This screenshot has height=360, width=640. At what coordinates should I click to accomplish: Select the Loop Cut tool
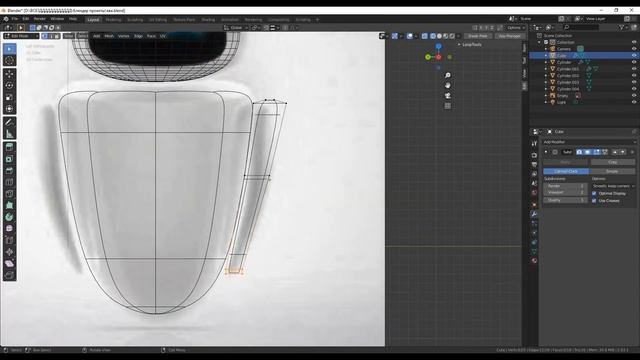pyautogui.click(x=9, y=182)
